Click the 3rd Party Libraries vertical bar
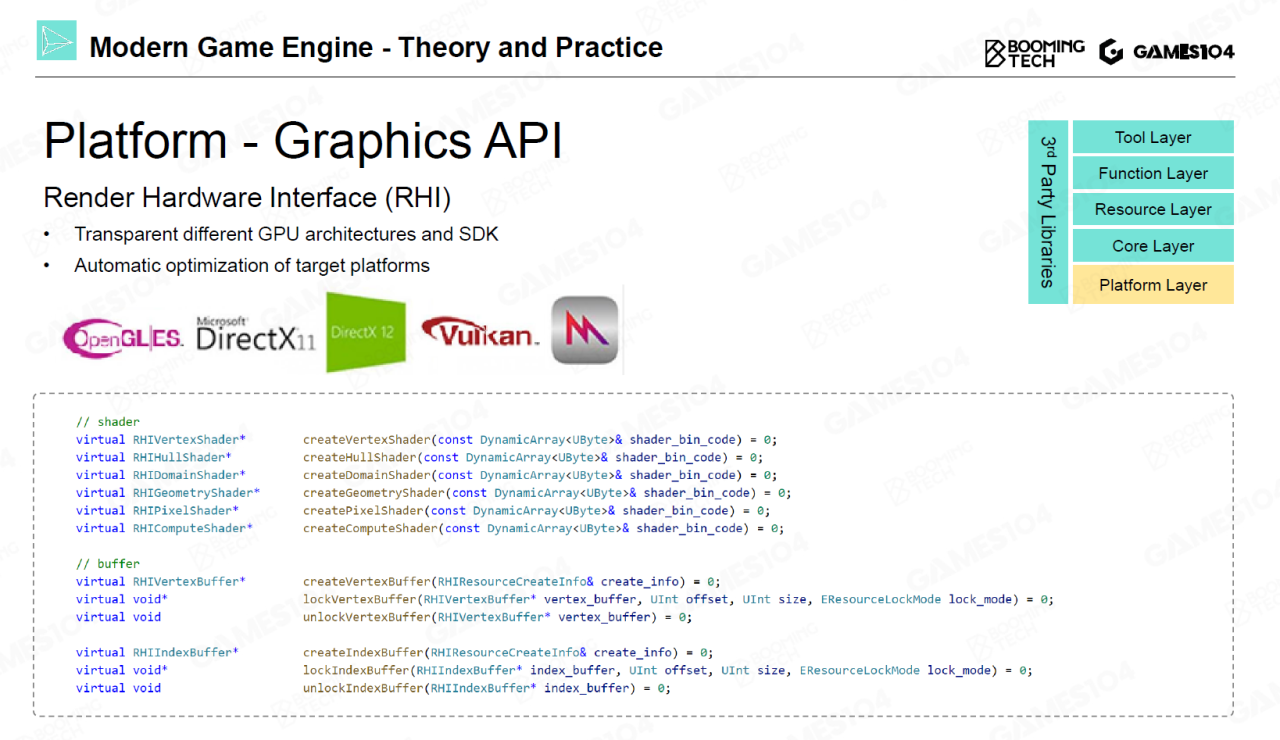The height and width of the screenshot is (740, 1280). [1048, 212]
